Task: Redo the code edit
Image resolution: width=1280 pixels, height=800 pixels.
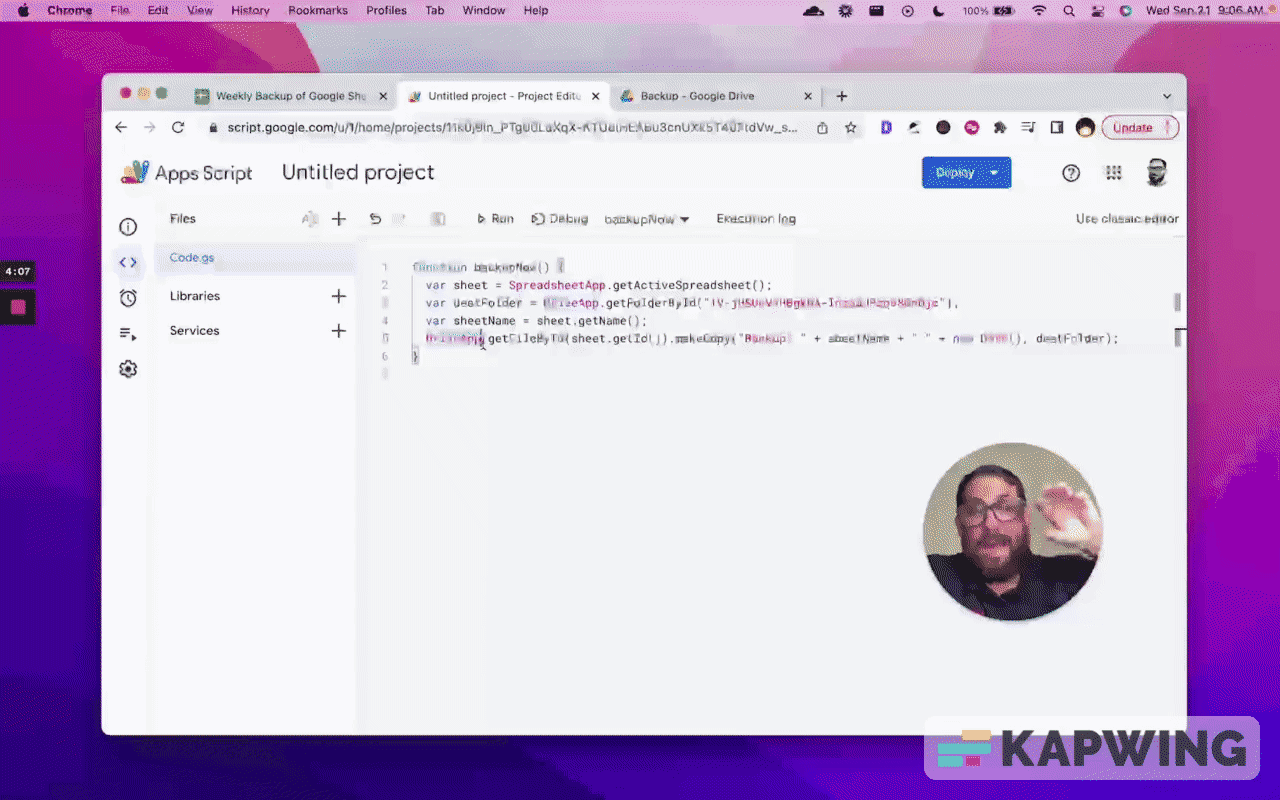Action: pyautogui.click(x=400, y=219)
